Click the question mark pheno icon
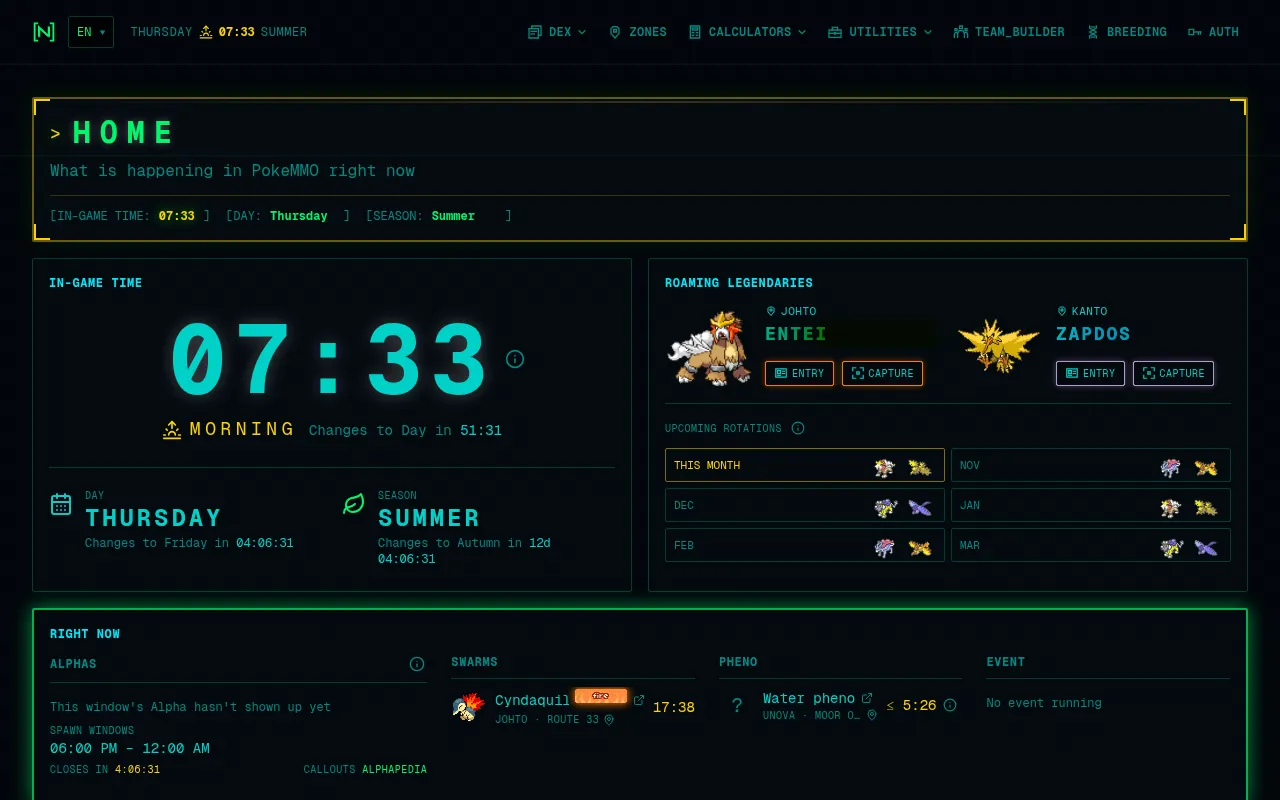This screenshot has width=1280, height=800. click(737, 706)
